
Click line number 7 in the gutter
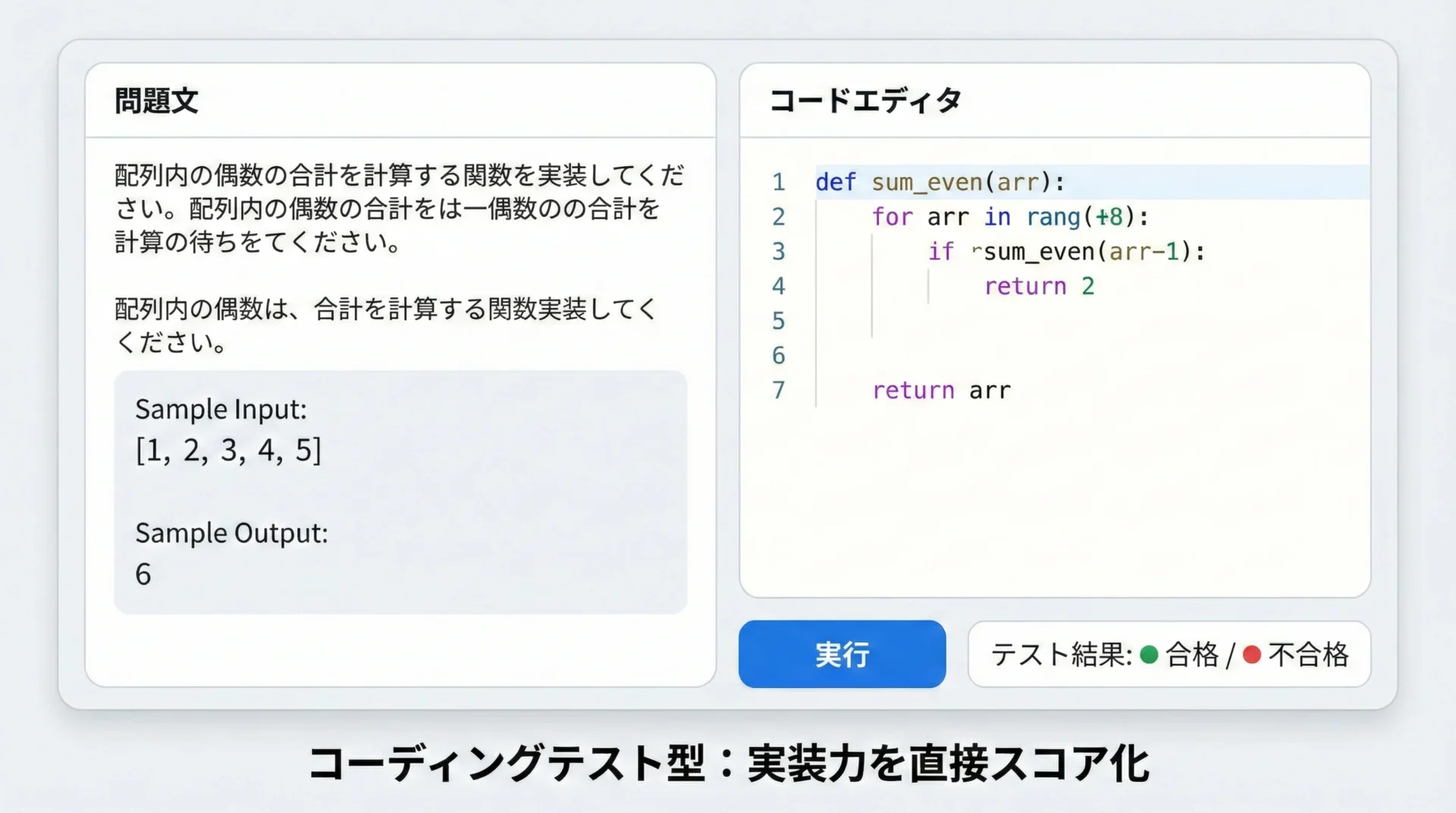pyautogui.click(x=779, y=391)
